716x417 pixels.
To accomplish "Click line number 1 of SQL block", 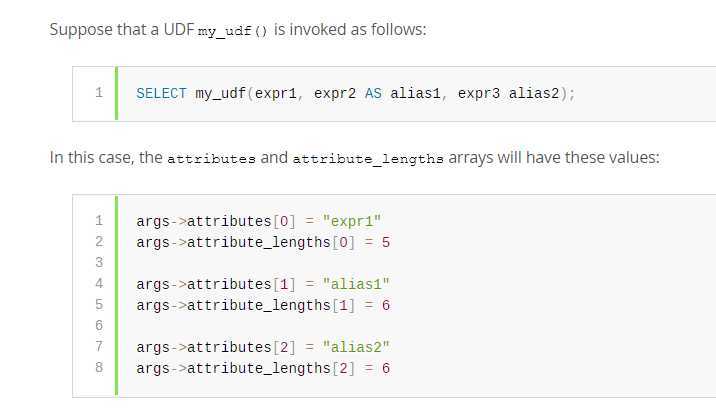I will click(99, 93).
